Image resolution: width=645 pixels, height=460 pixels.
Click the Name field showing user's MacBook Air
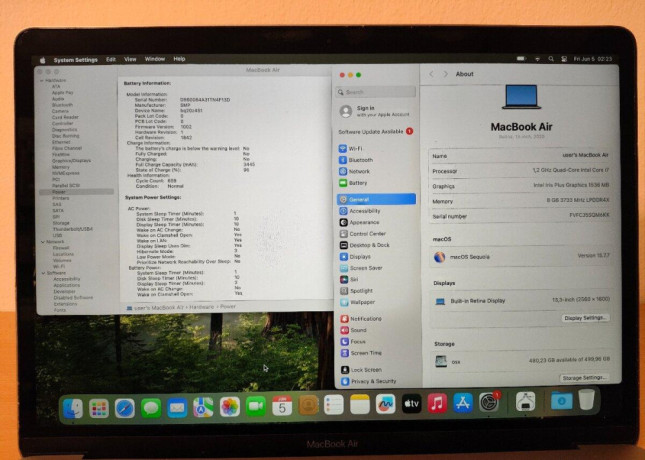pos(520,156)
